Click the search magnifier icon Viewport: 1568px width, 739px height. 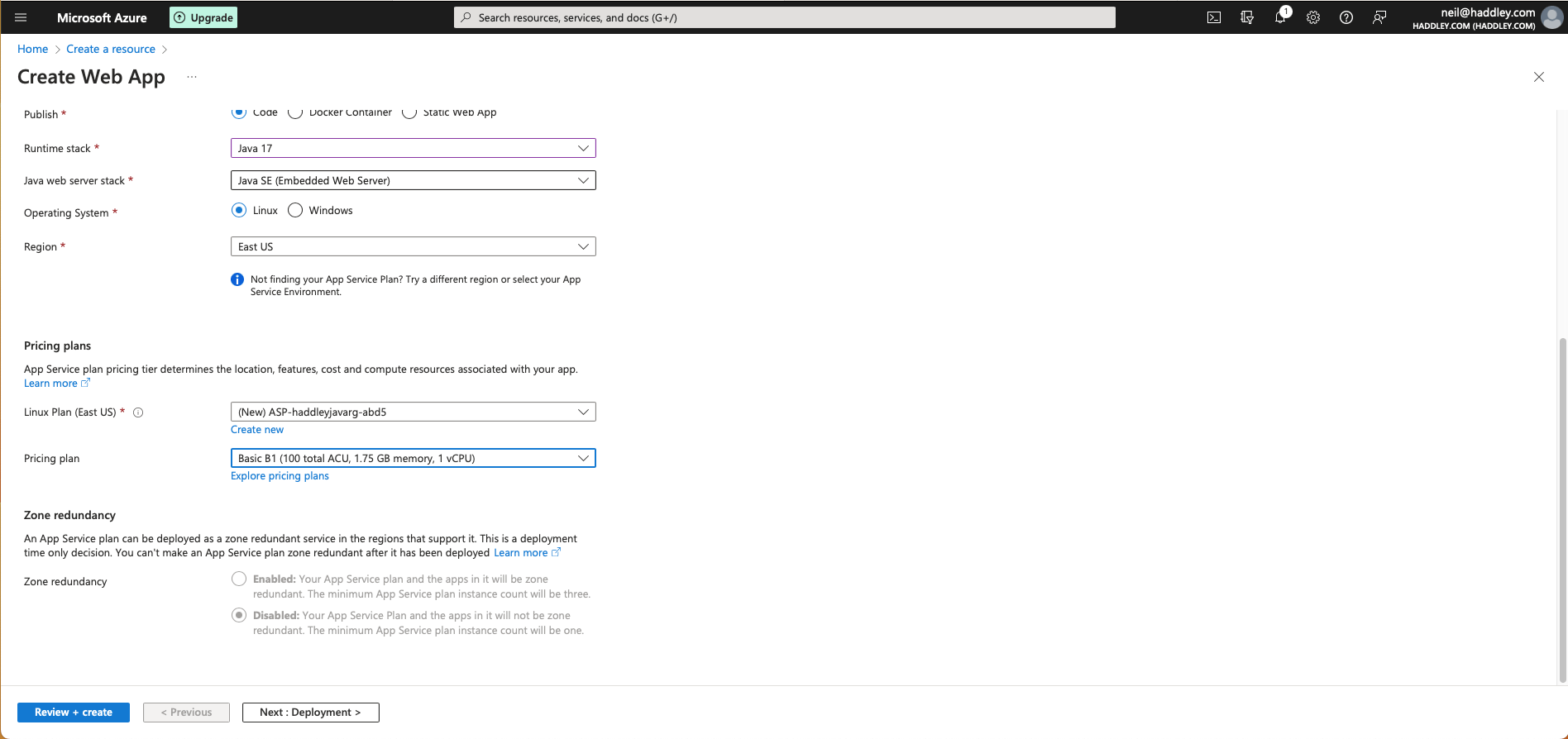466,17
